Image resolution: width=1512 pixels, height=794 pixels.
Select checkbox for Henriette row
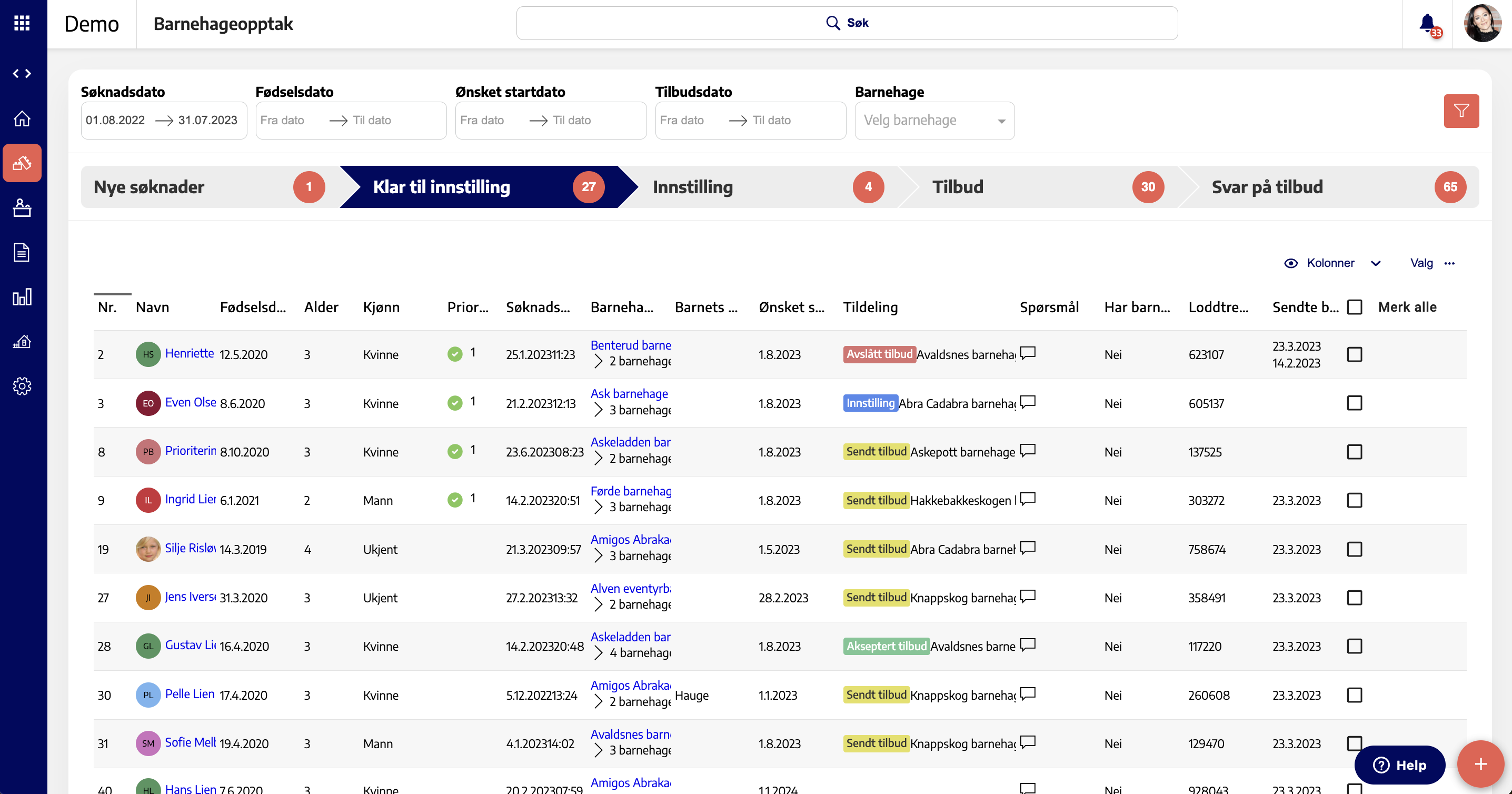(1354, 354)
